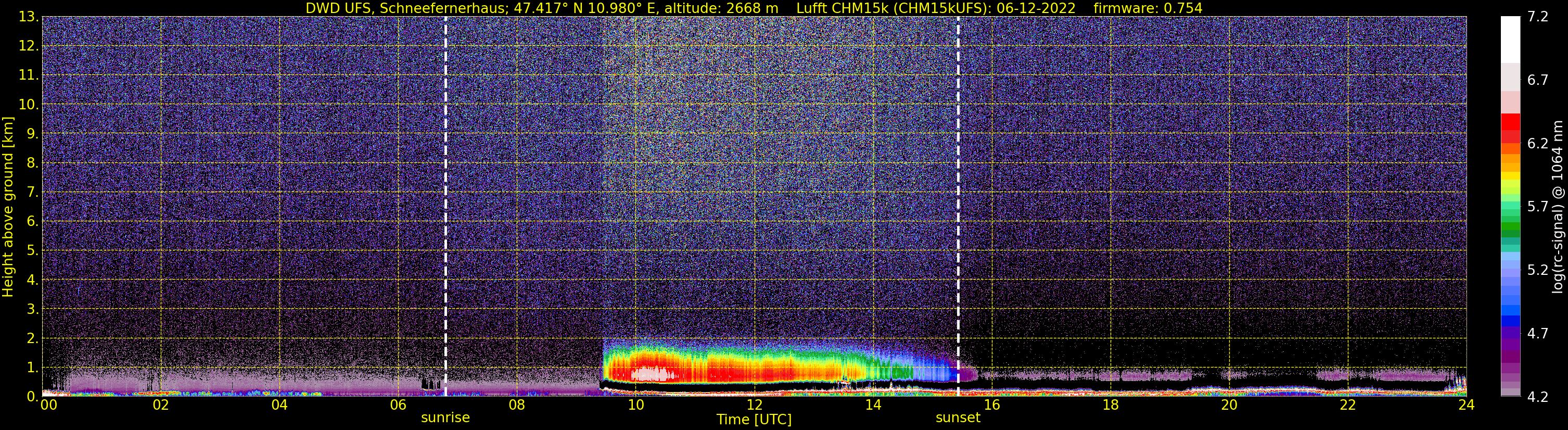The image size is (1568, 430).
Task: Click the height axis tick label 4
Action: pyautogui.click(x=32, y=280)
